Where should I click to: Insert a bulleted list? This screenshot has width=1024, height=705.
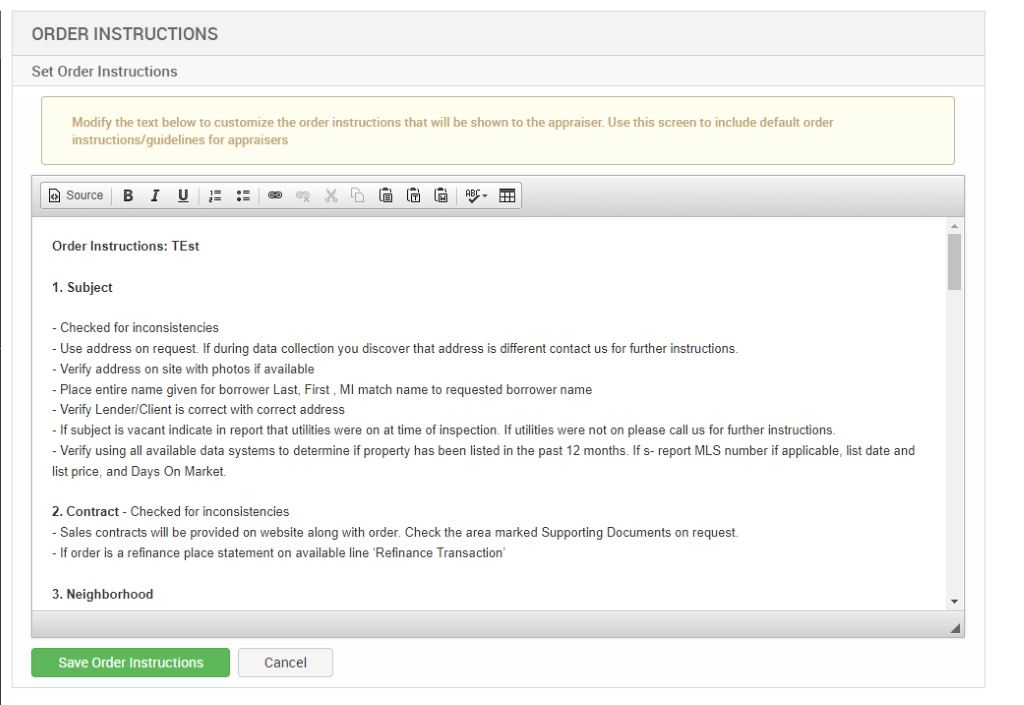click(243, 195)
